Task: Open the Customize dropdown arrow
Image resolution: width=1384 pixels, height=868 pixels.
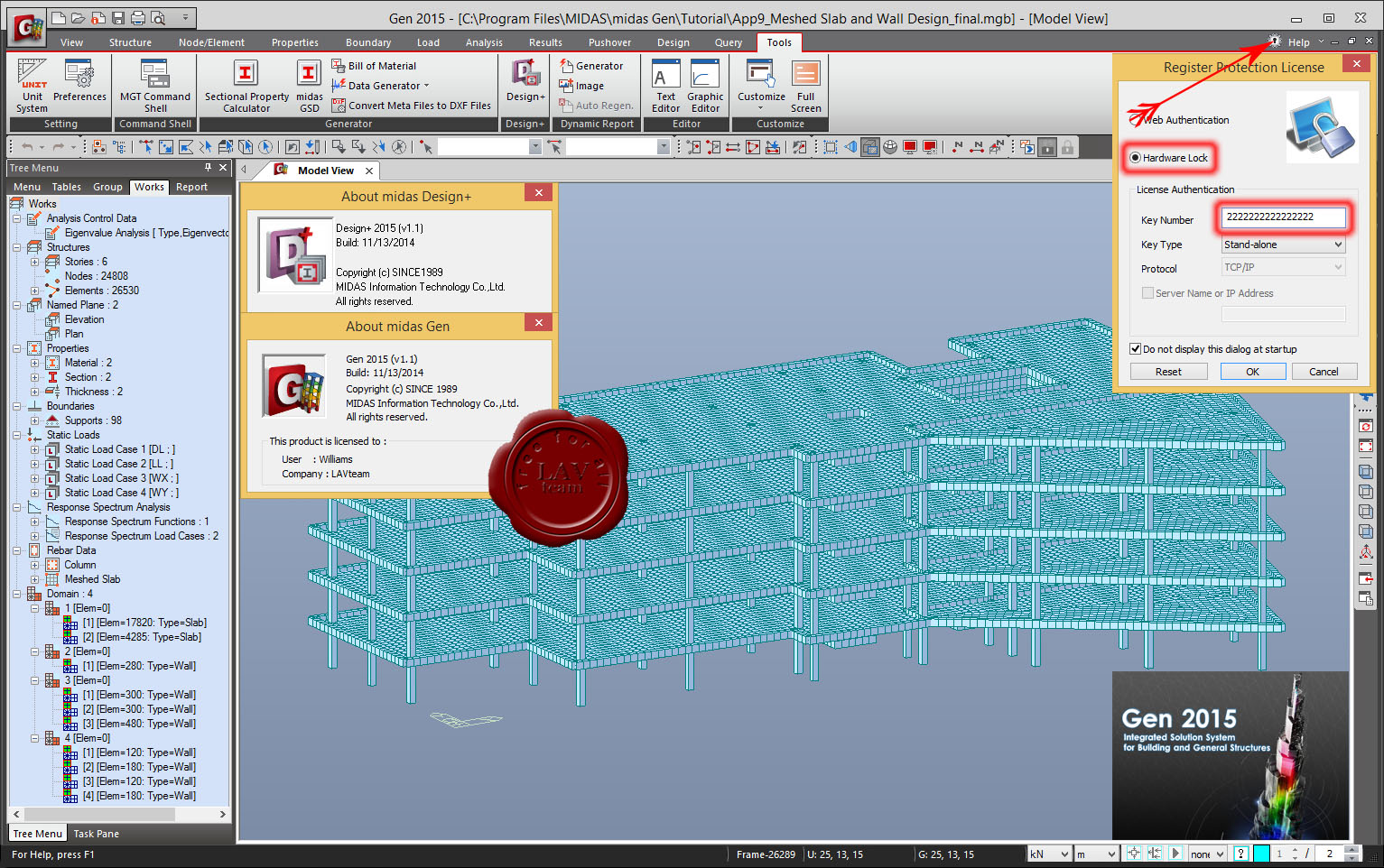Action: [x=760, y=108]
